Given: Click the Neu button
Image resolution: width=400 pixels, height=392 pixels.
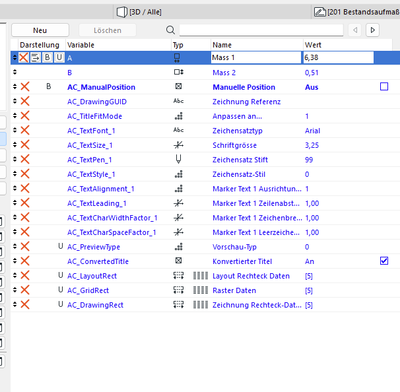Looking at the screenshot, I should [x=40, y=30].
